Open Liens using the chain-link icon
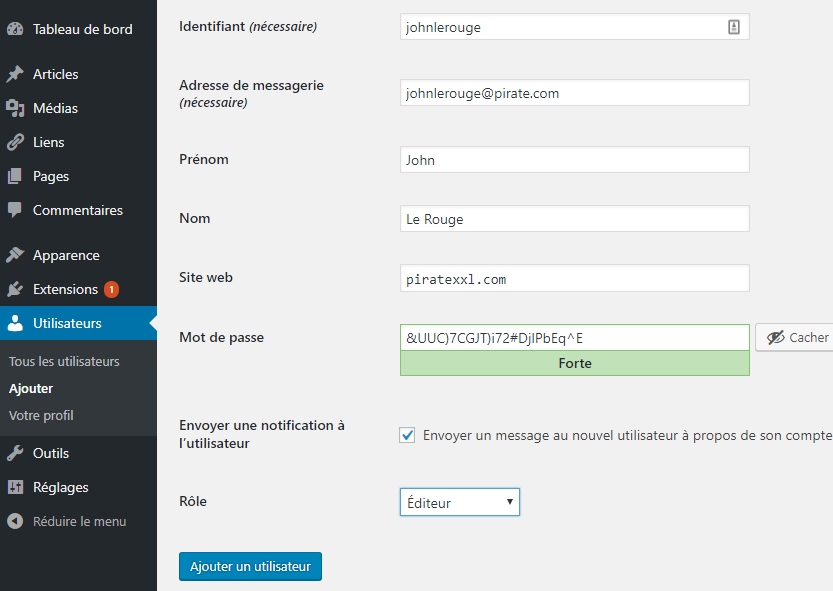The image size is (833, 591). [16, 142]
